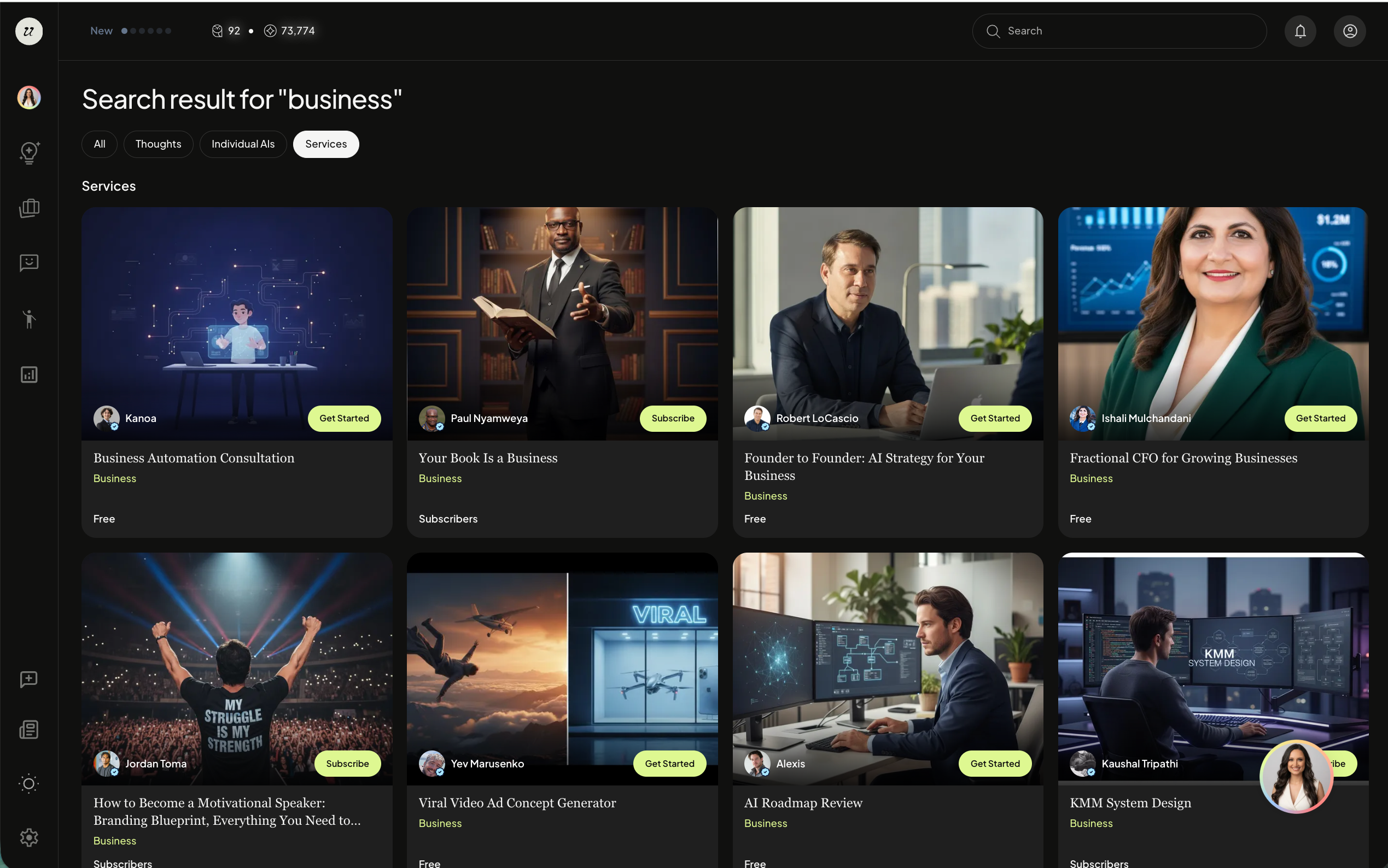Open the notifications bell

click(x=1300, y=31)
